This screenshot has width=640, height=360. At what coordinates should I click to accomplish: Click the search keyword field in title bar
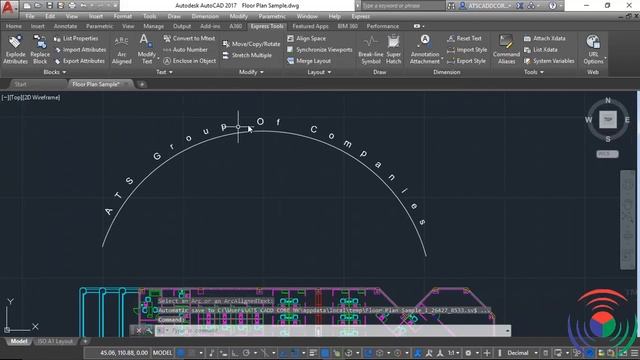[402, 6]
